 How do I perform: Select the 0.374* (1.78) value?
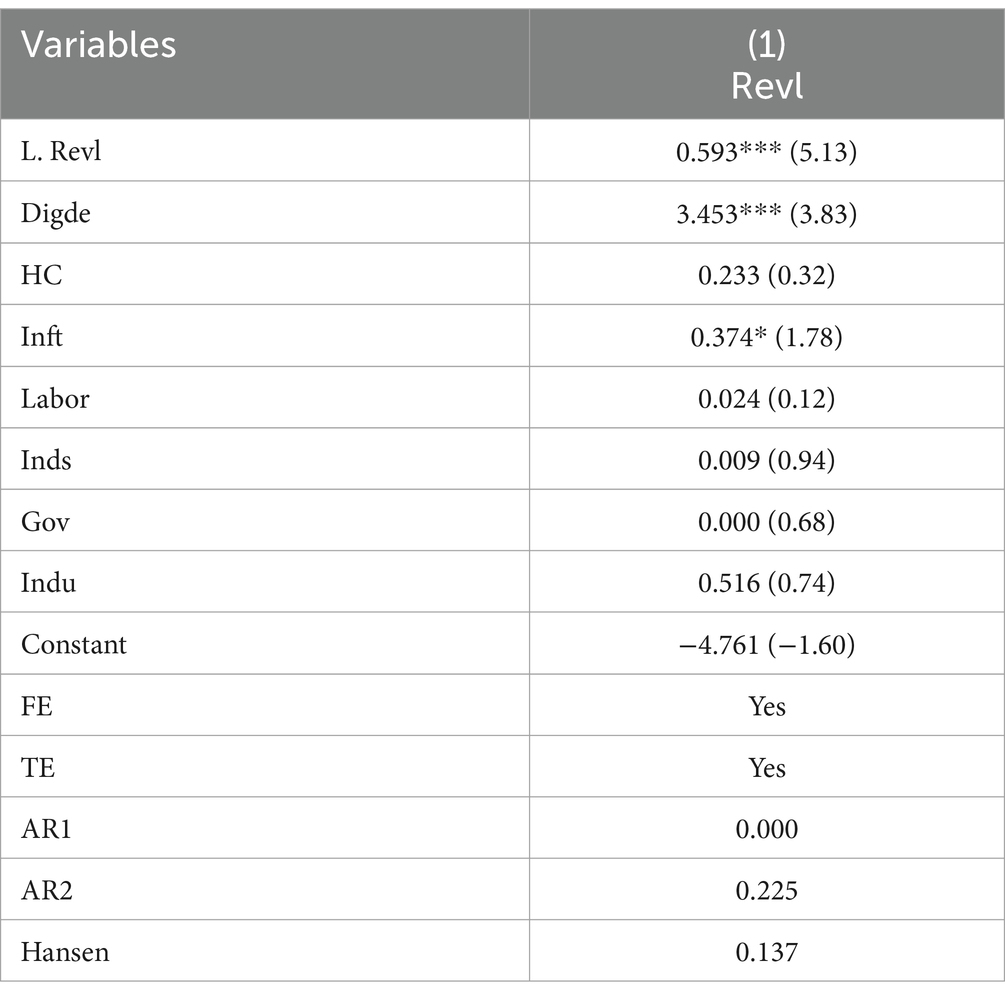[767, 336]
